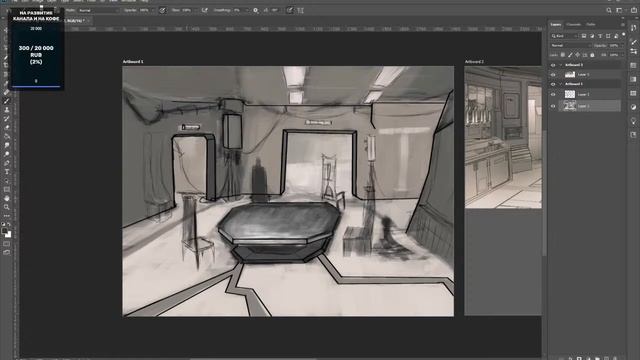Select the Pen tool
The width and height of the screenshot is (640, 360).
[x=7, y=163]
